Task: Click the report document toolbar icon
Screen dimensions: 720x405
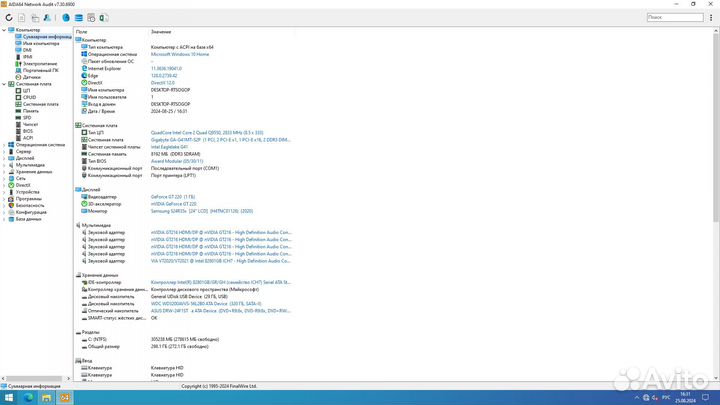Action: [22, 17]
